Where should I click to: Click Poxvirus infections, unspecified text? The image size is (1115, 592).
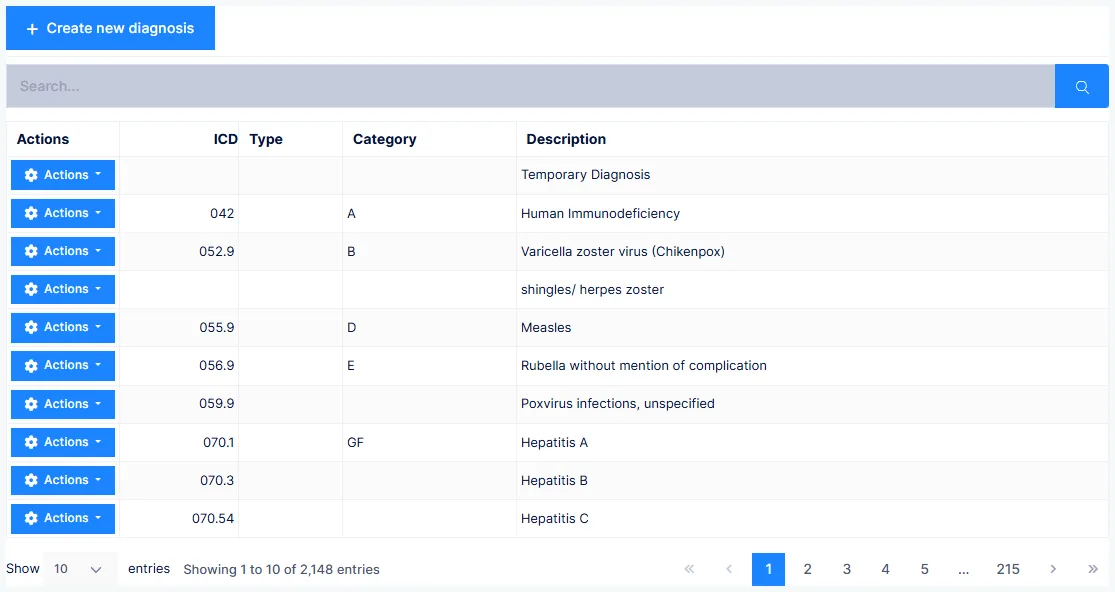click(x=618, y=404)
